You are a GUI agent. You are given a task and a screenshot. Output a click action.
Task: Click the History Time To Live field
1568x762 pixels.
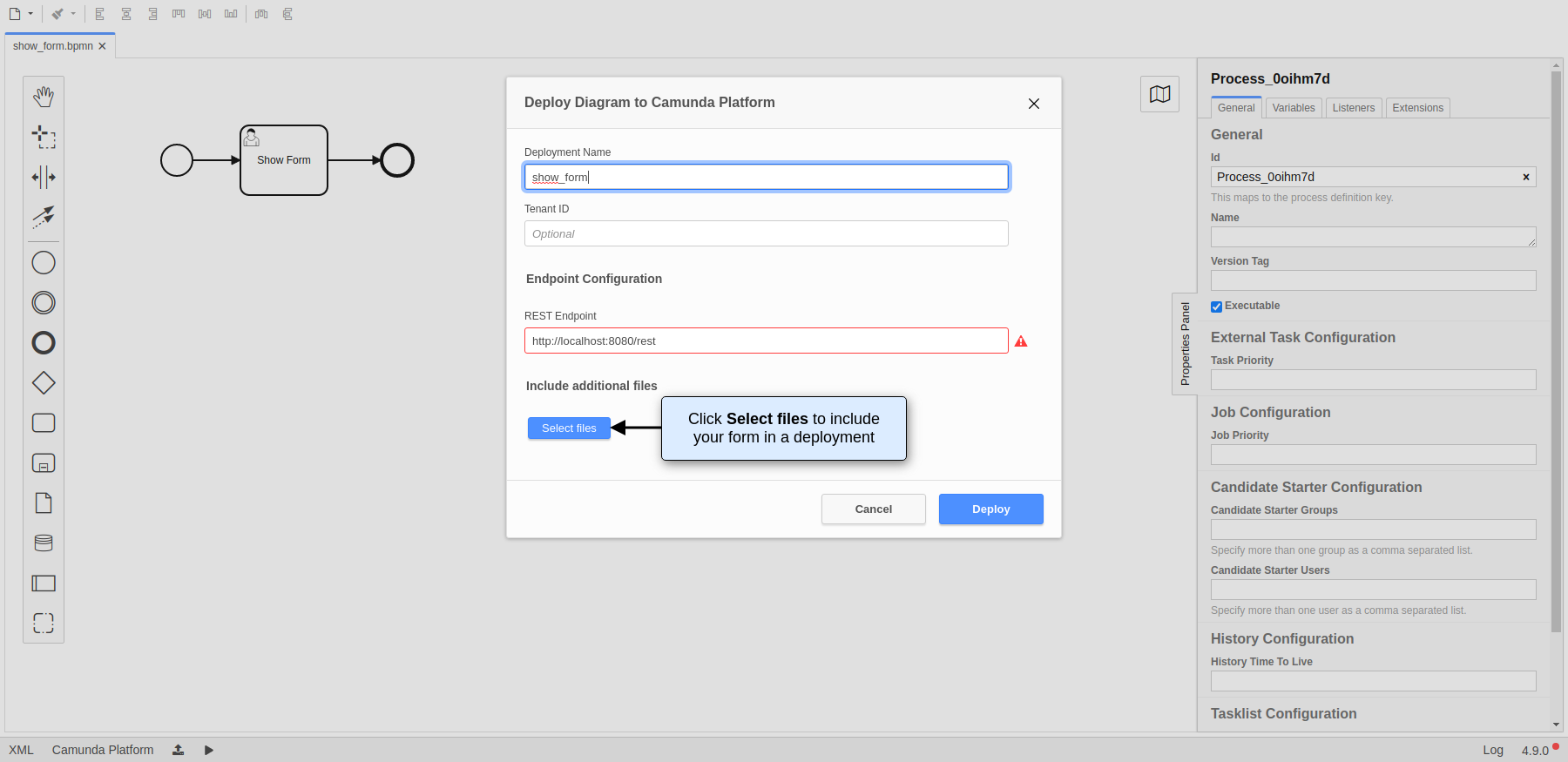pos(1374,681)
